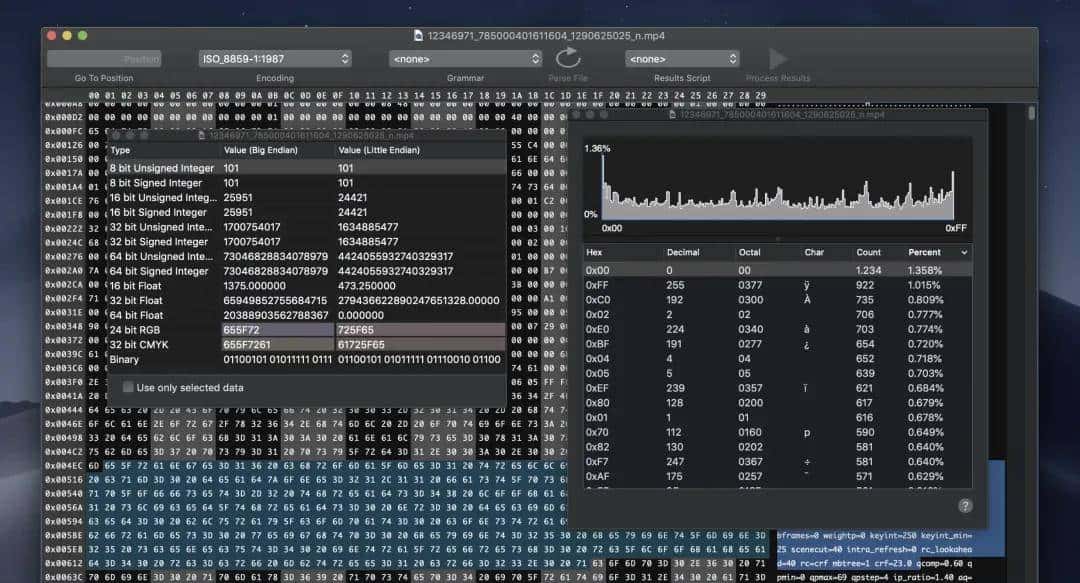Click the Decimal column header
The image size is (1080, 583).
[x=684, y=253]
